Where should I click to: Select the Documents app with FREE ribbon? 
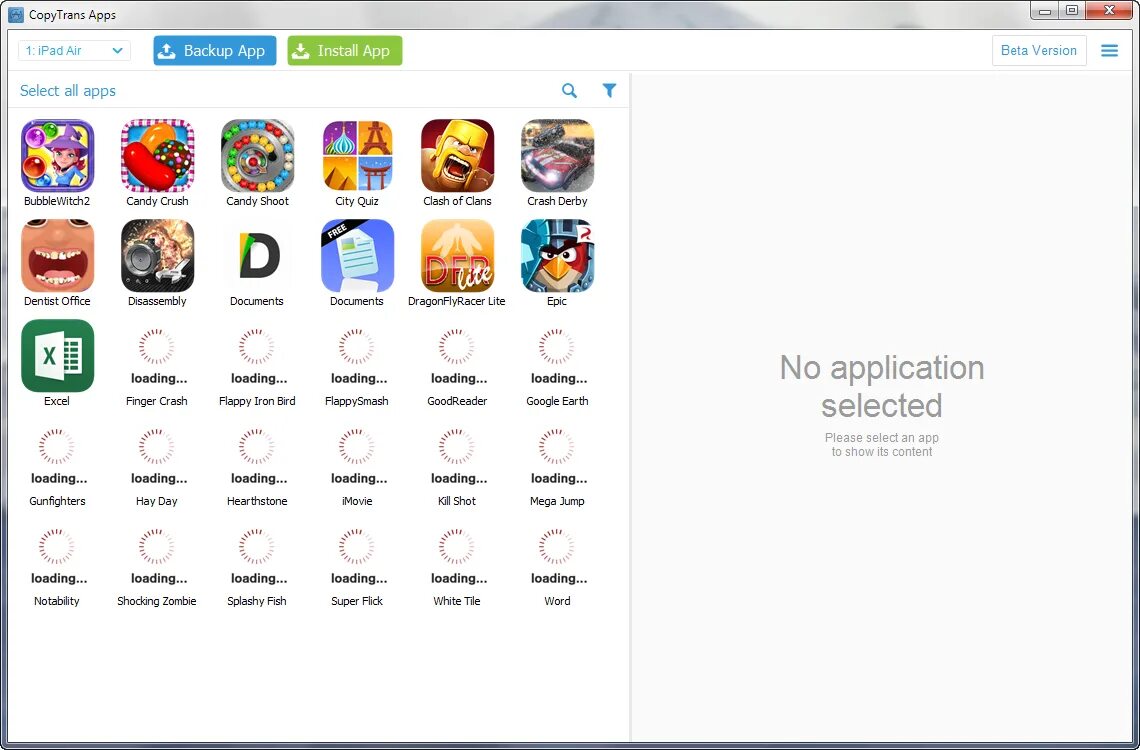(x=357, y=256)
